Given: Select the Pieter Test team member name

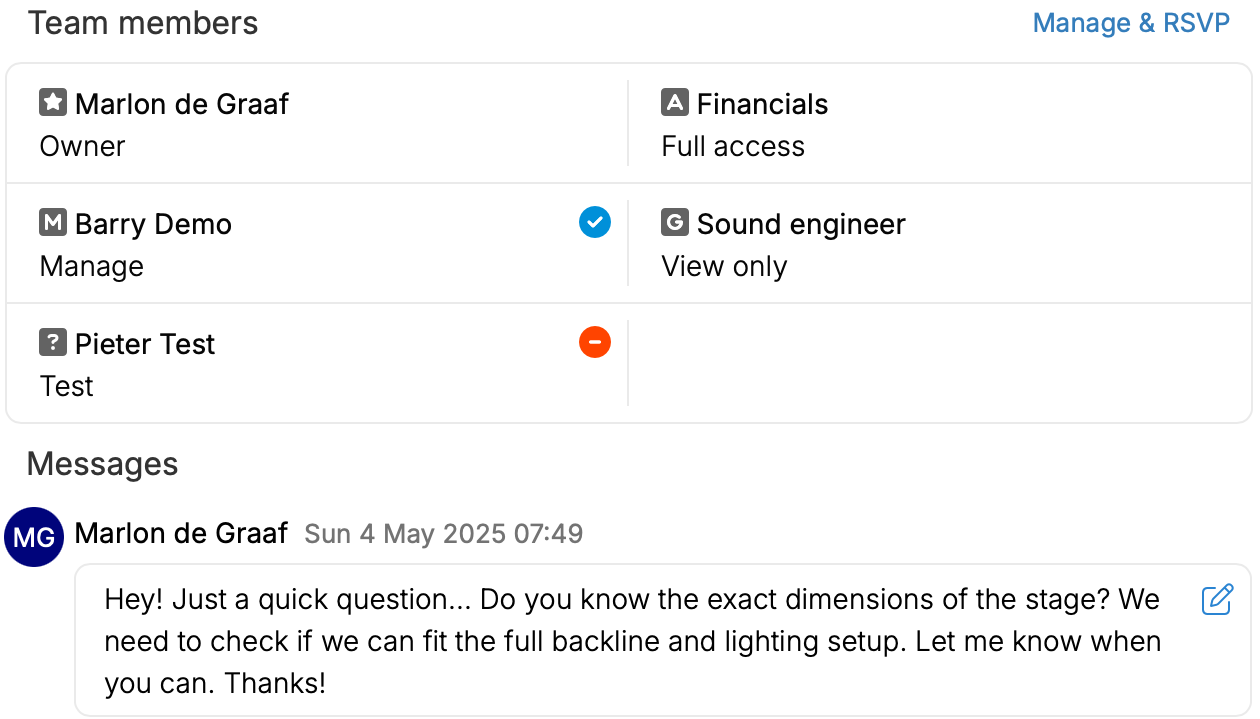Looking at the screenshot, I should coord(145,344).
